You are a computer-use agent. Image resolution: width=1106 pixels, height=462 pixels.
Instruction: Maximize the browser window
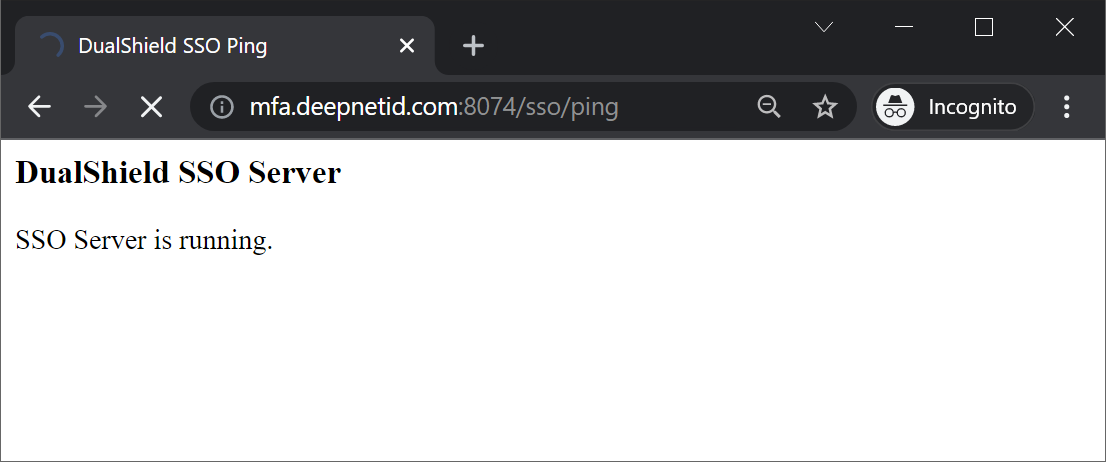point(984,27)
